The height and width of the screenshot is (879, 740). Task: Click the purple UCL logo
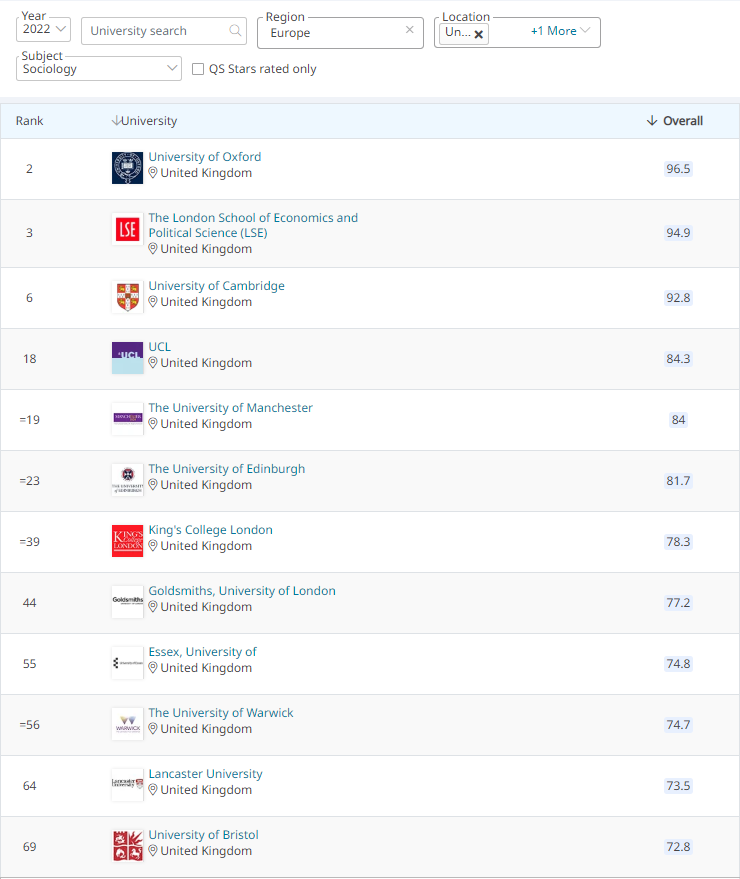coord(127,357)
